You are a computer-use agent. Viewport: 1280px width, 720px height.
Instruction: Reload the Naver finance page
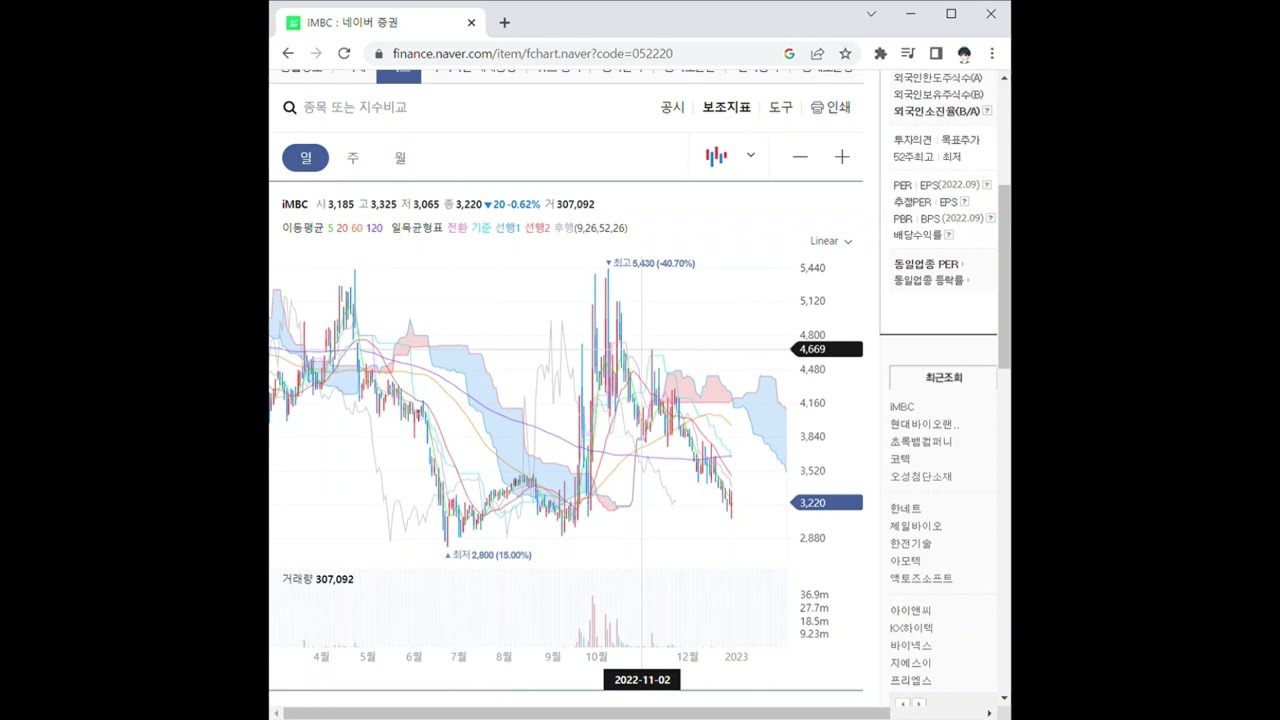pyautogui.click(x=344, y=53)
